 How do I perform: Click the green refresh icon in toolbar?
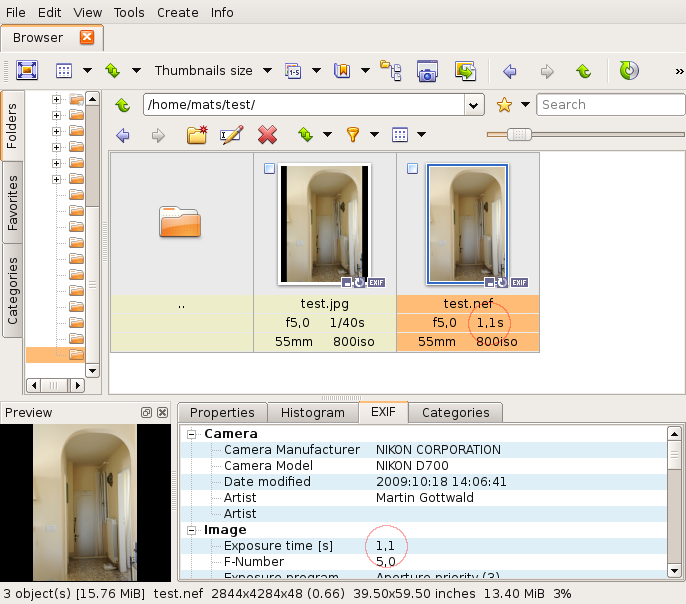tap(629, 70)
